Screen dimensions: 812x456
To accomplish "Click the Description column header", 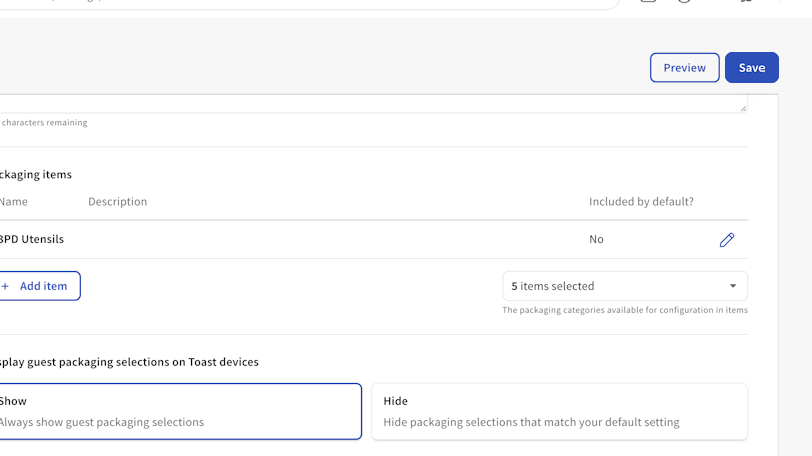I will coord(117,202).
